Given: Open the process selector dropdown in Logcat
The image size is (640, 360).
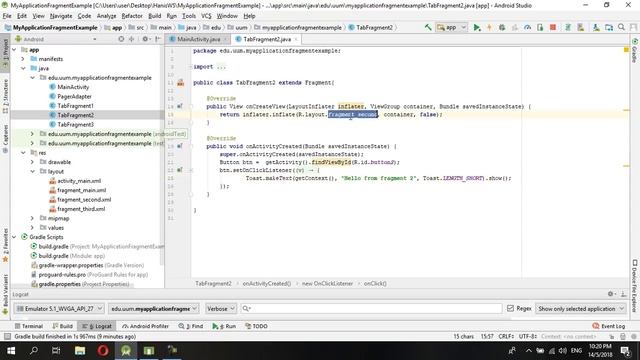Looking at the screenshot, I should click(154, 309).
